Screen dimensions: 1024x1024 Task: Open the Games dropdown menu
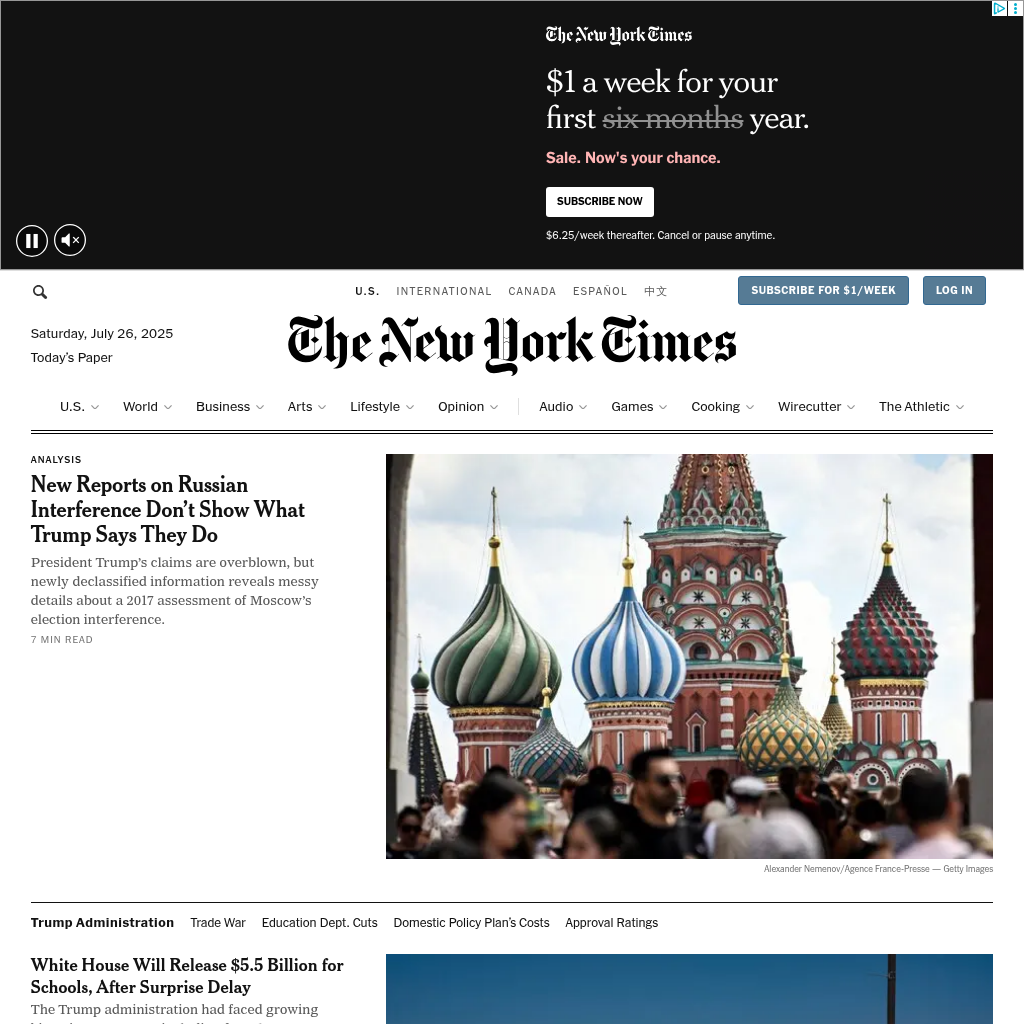click(639, 407)
